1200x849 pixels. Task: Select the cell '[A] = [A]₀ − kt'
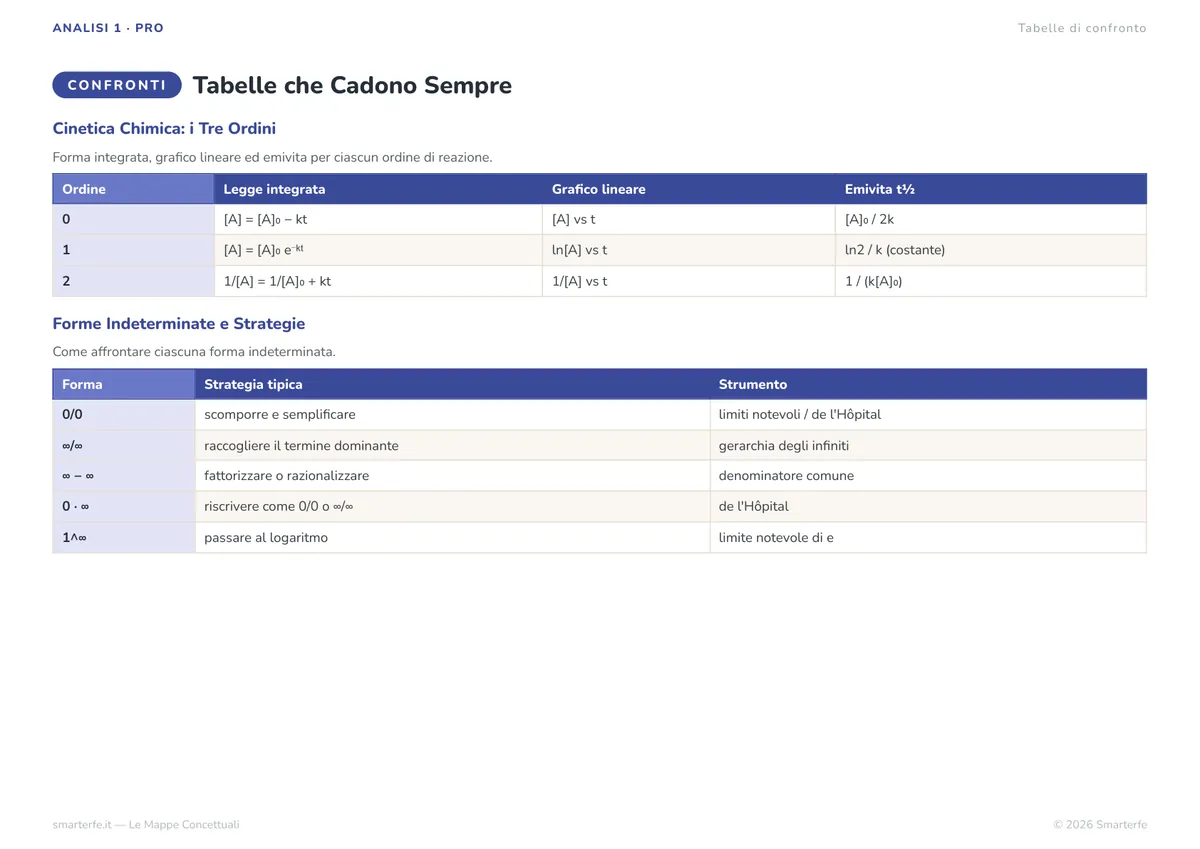(x=378, y=219)
